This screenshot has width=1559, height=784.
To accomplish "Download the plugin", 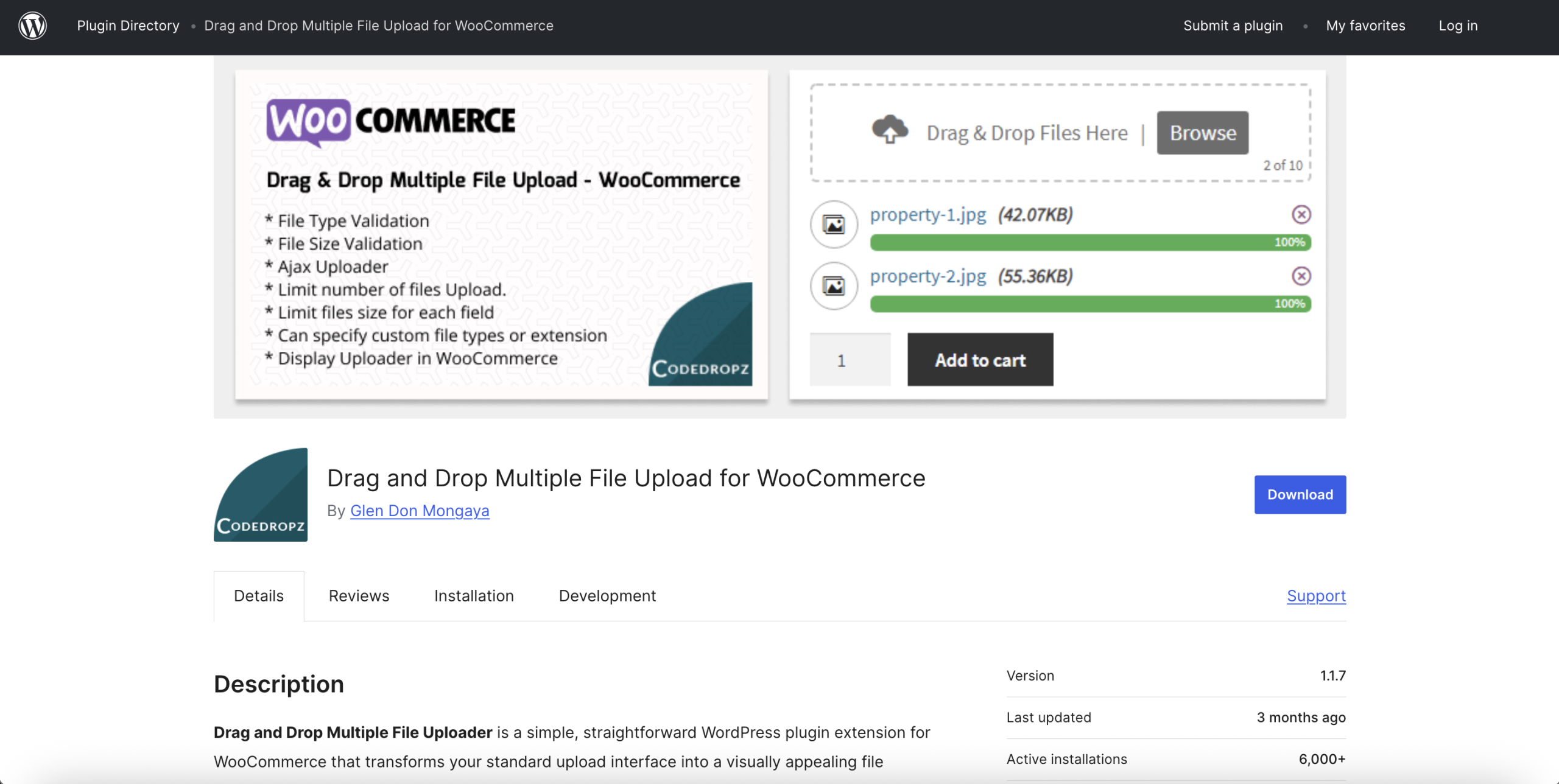I will 1300,494.
